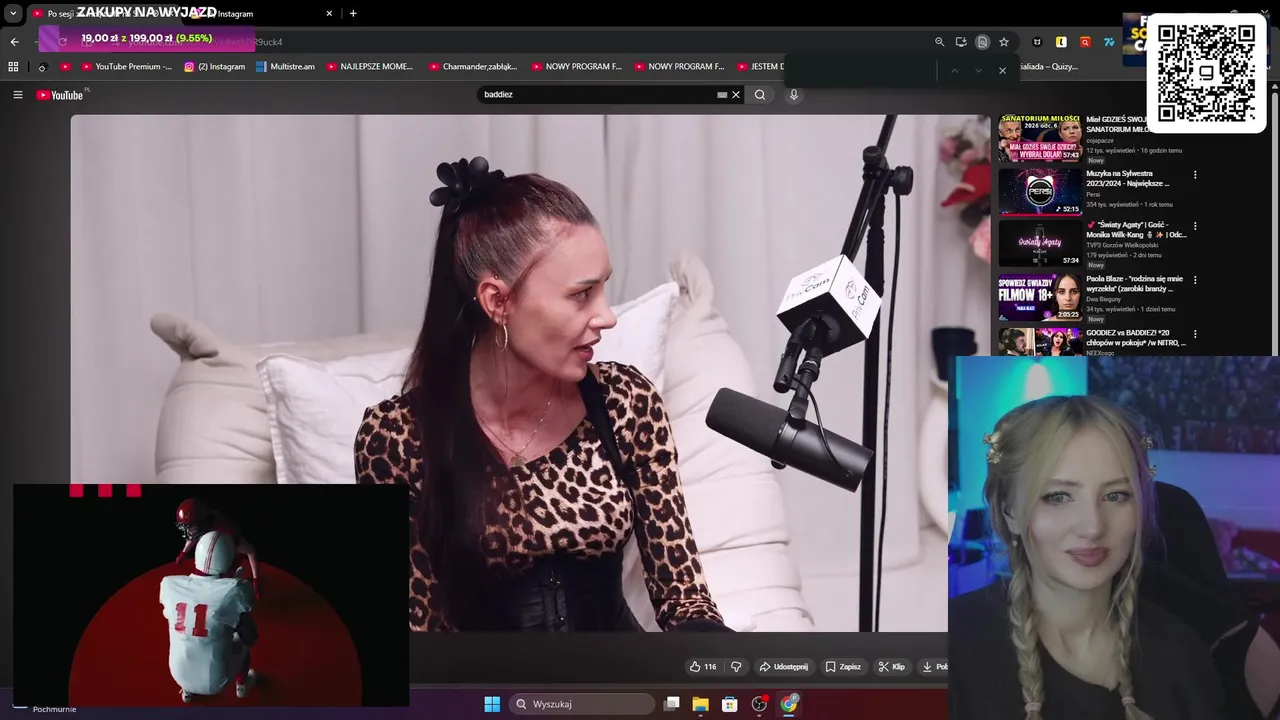Image resolution: width=1280 pixels, height=720 pixels.
Task: Open Microsoft Store from the taskbar
Action: coord(730,704)
